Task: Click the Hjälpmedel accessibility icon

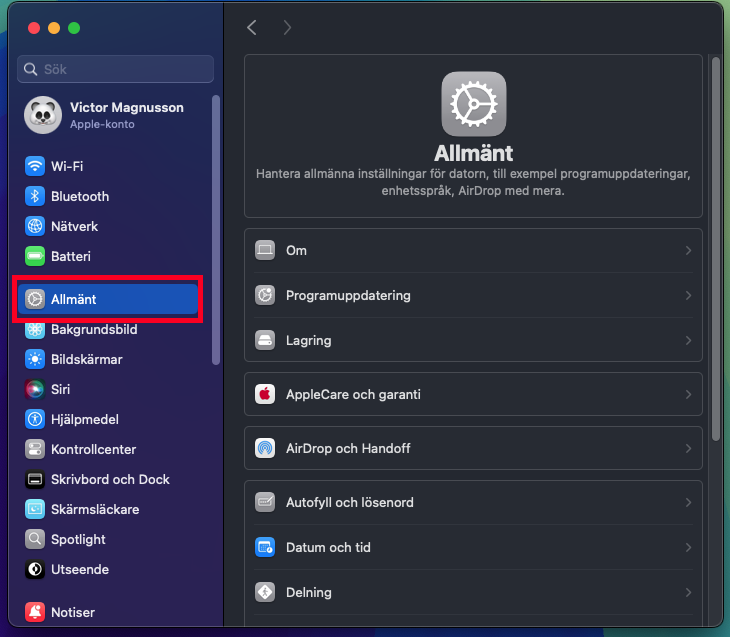Action: pyautogui.click(x=35, y=419)
